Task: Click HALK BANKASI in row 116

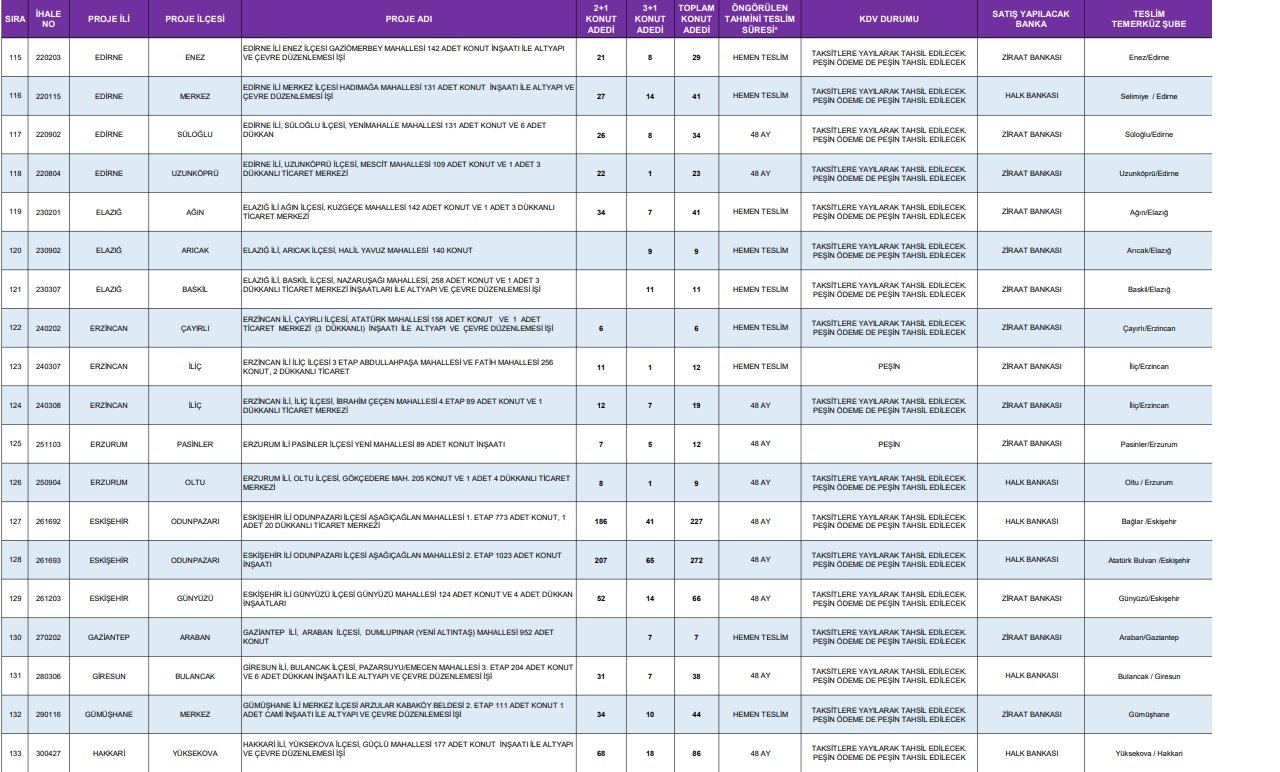Action: 1031,96
